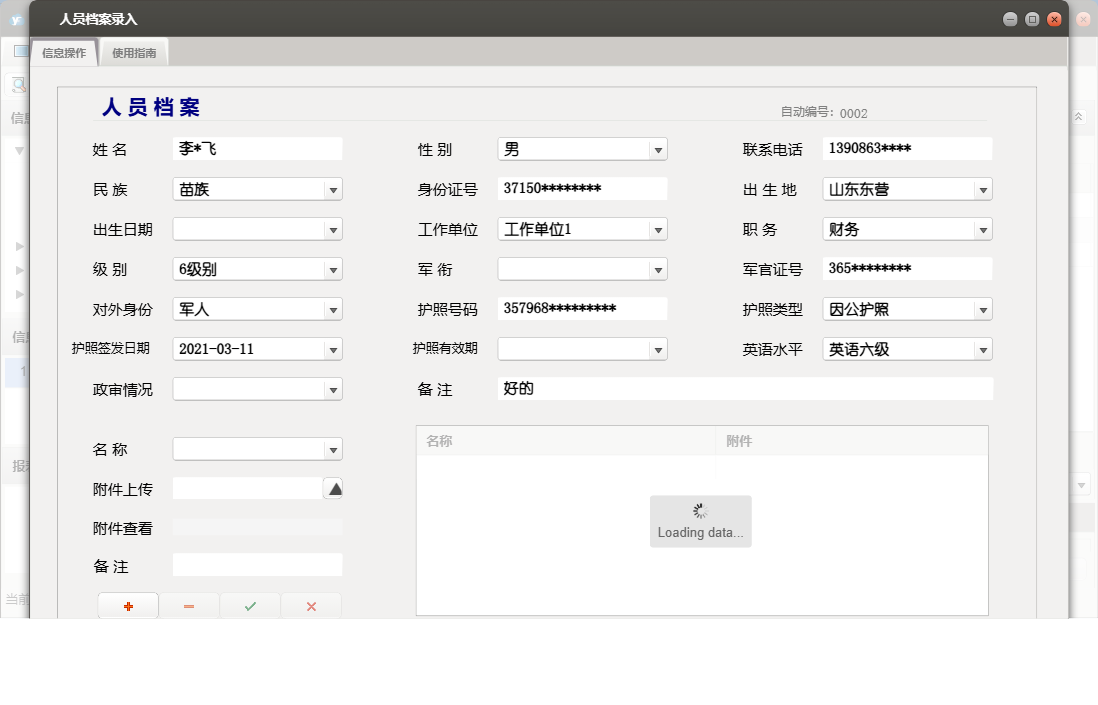The height and width of the screenshot is (705, 1098).
Task: Click the 备注 field containing 好的
Action: (745, 389)
